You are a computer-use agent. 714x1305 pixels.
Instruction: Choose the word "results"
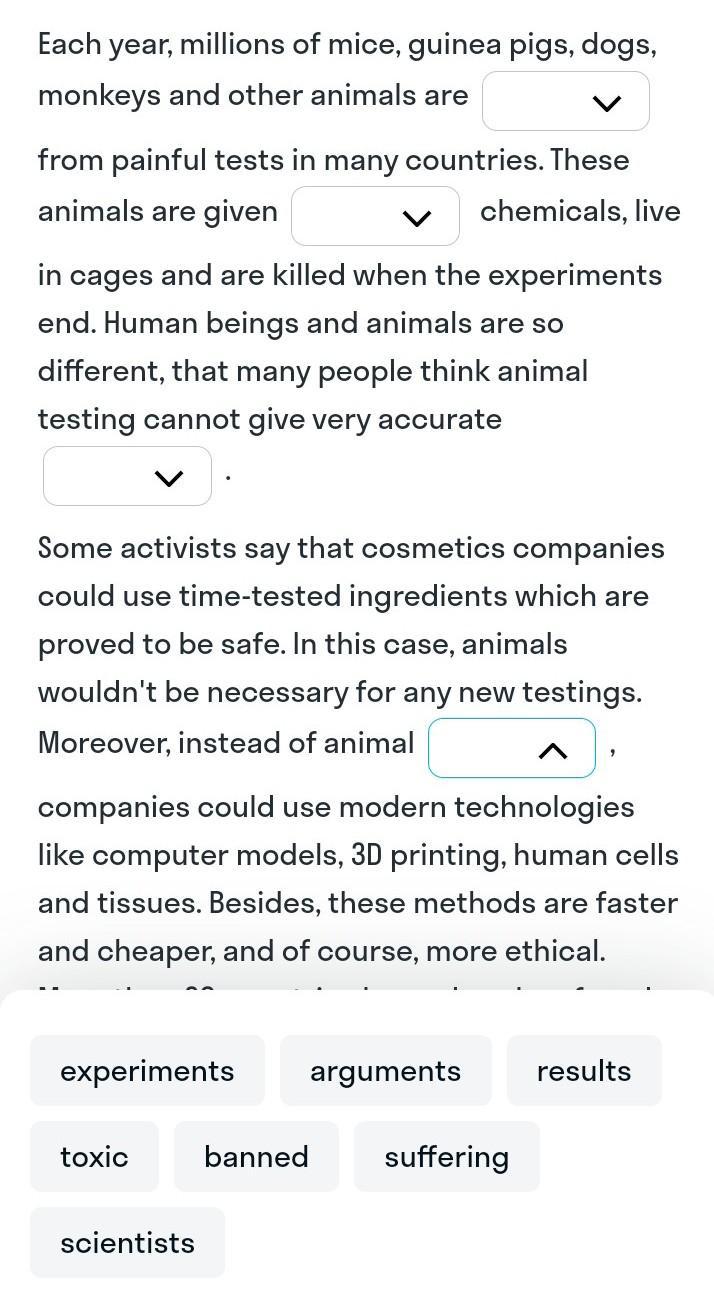pos(584,1071)
